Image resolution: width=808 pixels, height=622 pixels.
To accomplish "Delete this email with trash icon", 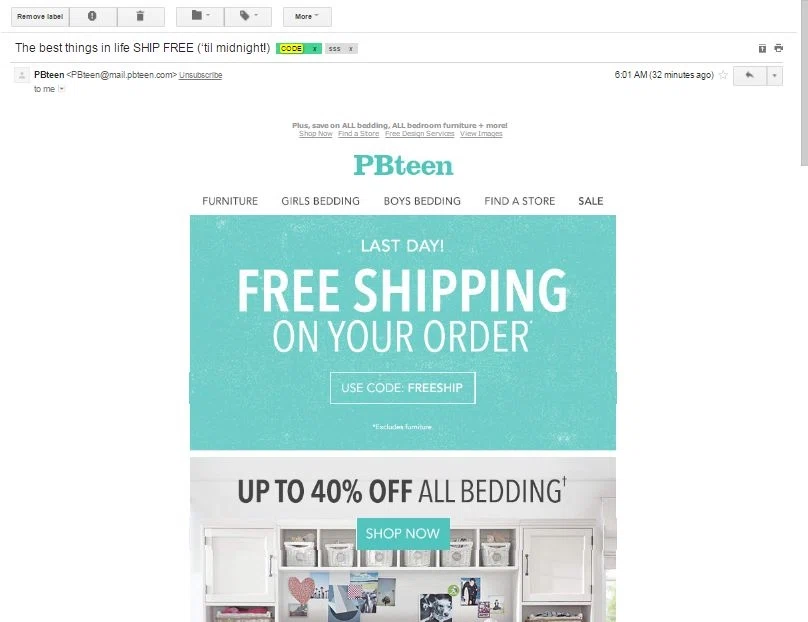I will pos(141,16).
